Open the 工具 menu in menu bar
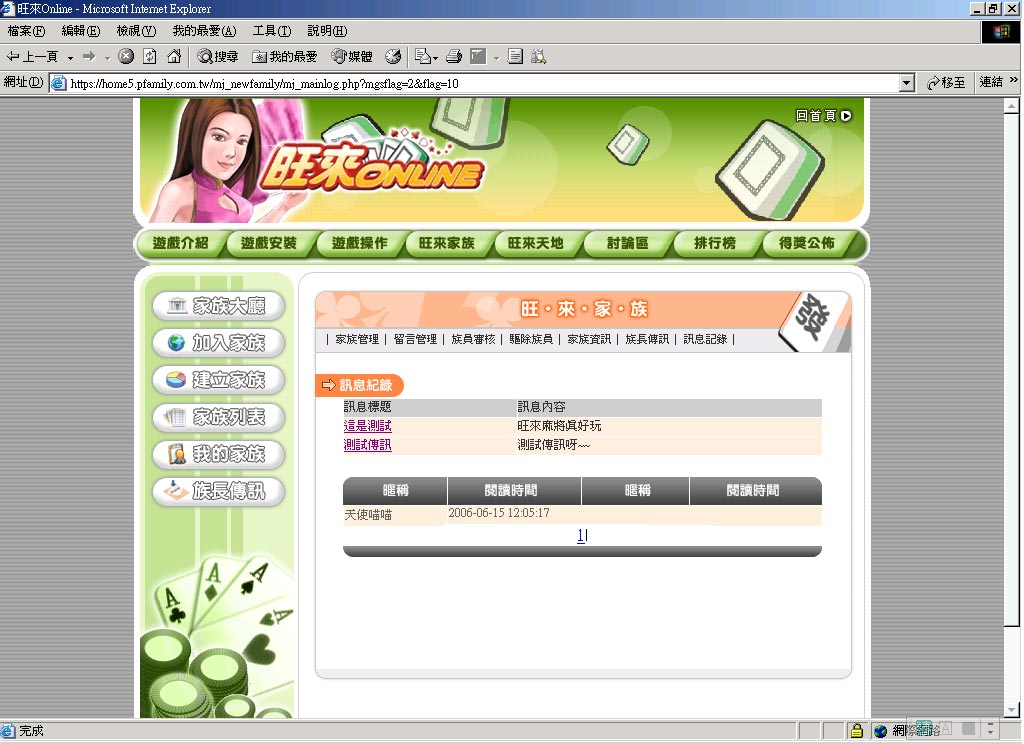Image resolution: width=1024 pixels, height=744 pixels. click(x=271, y=31)
